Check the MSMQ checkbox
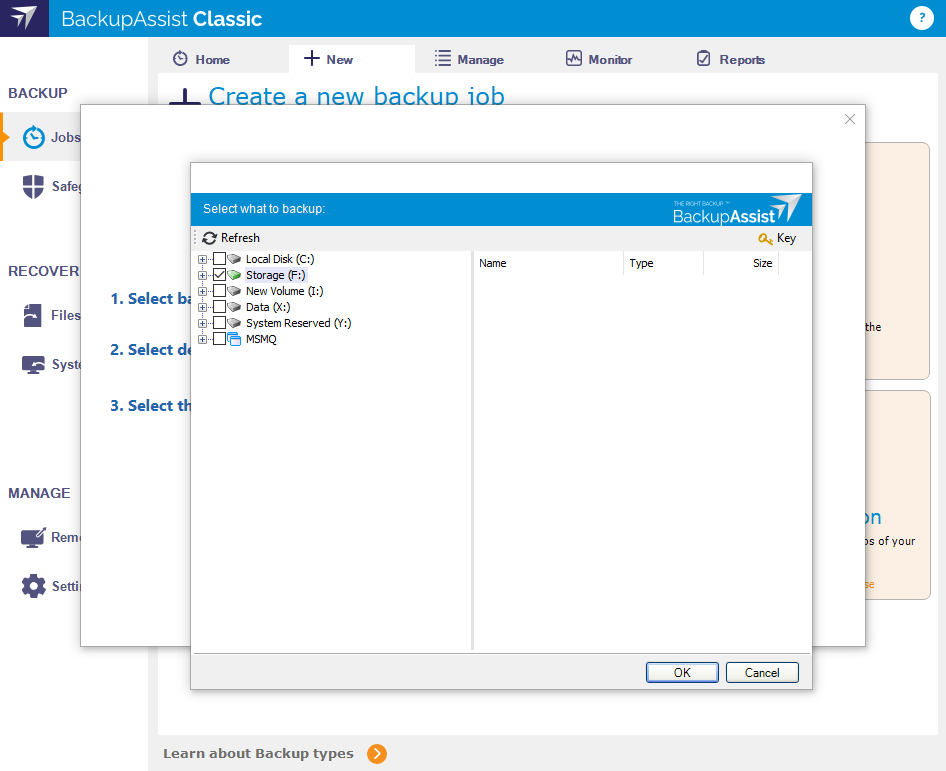This screenshot has height=771, width=946. point(220,339)
